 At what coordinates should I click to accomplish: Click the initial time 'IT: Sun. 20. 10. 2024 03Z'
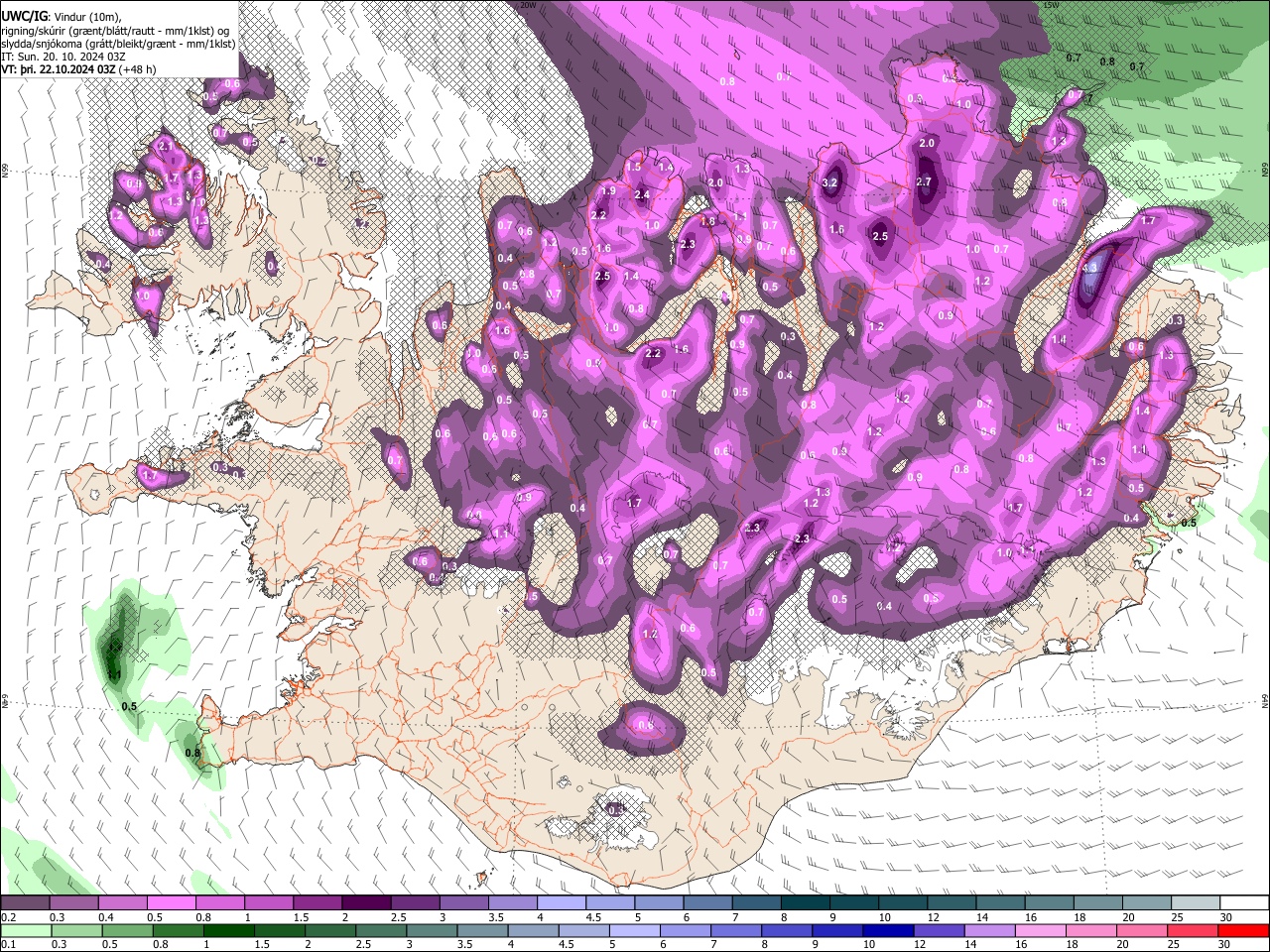click(63, 57)
